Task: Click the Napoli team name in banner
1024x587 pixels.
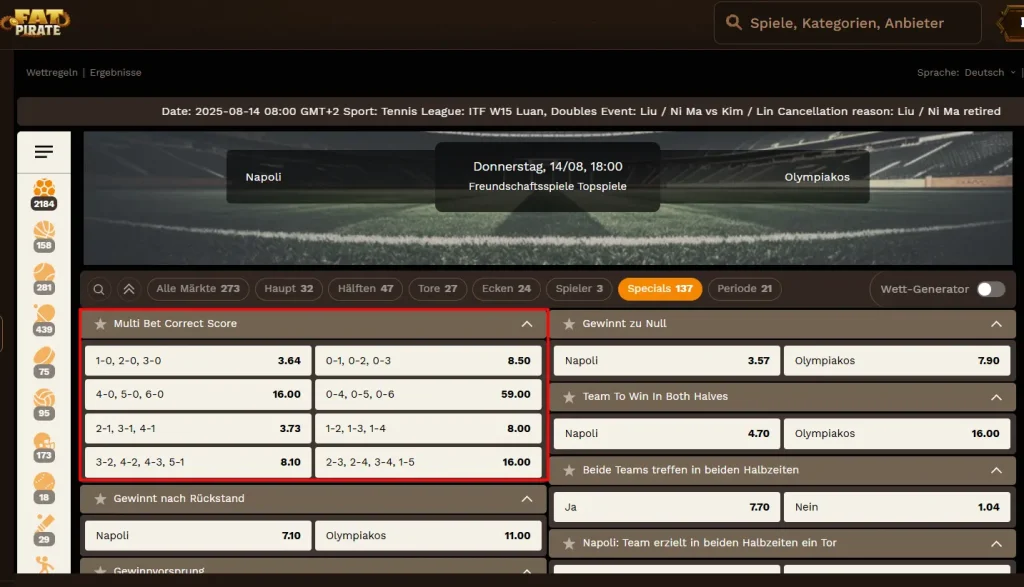Action: click(x=263, y=177)
